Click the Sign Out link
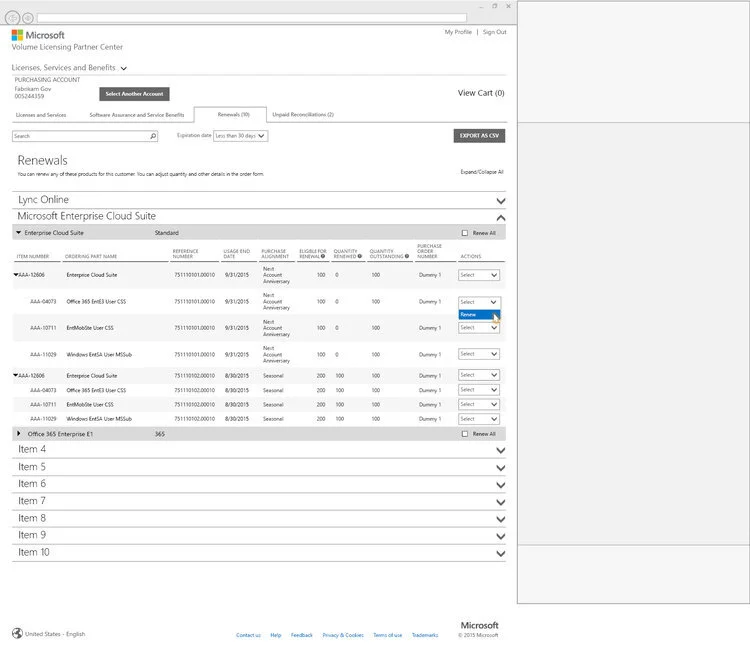 [495, 32]
